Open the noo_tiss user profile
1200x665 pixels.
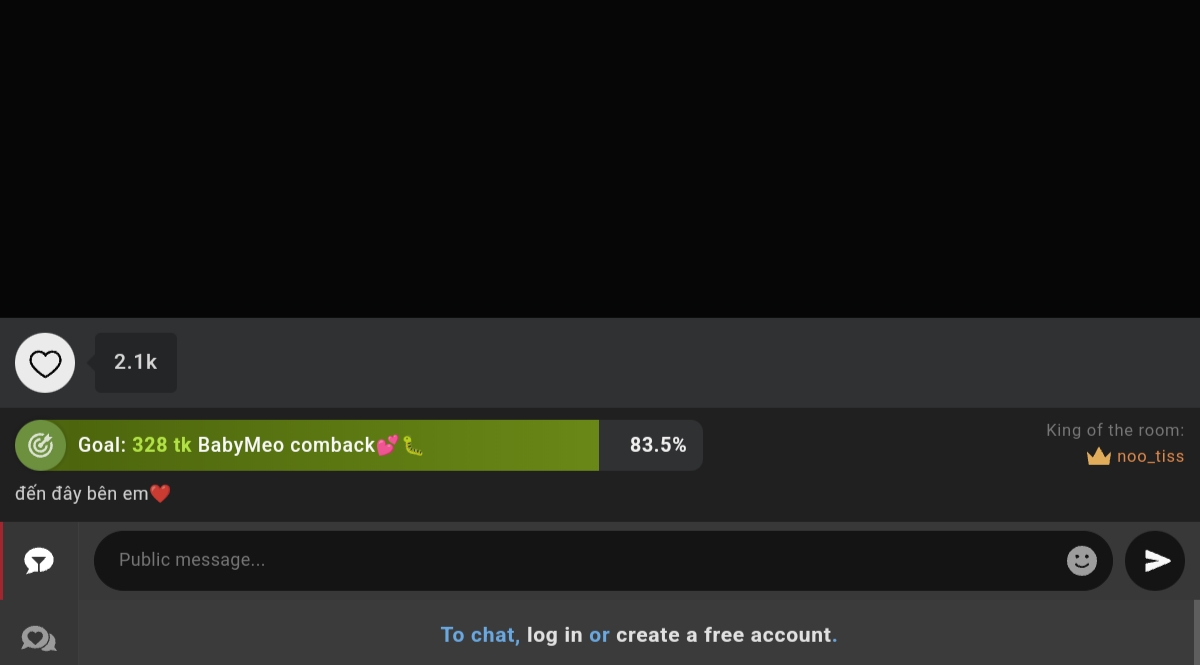pos(1150,456)
